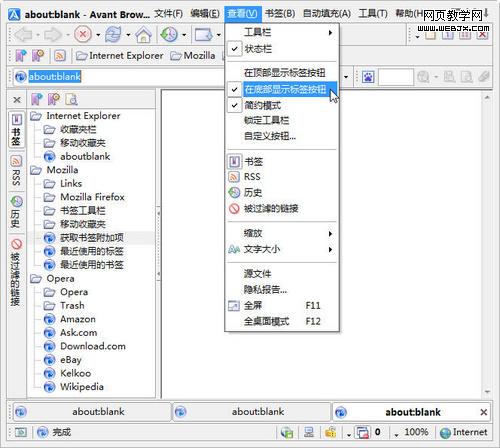Switch to the first about:blank tab

pyautogui.click(x=91, y=412)
